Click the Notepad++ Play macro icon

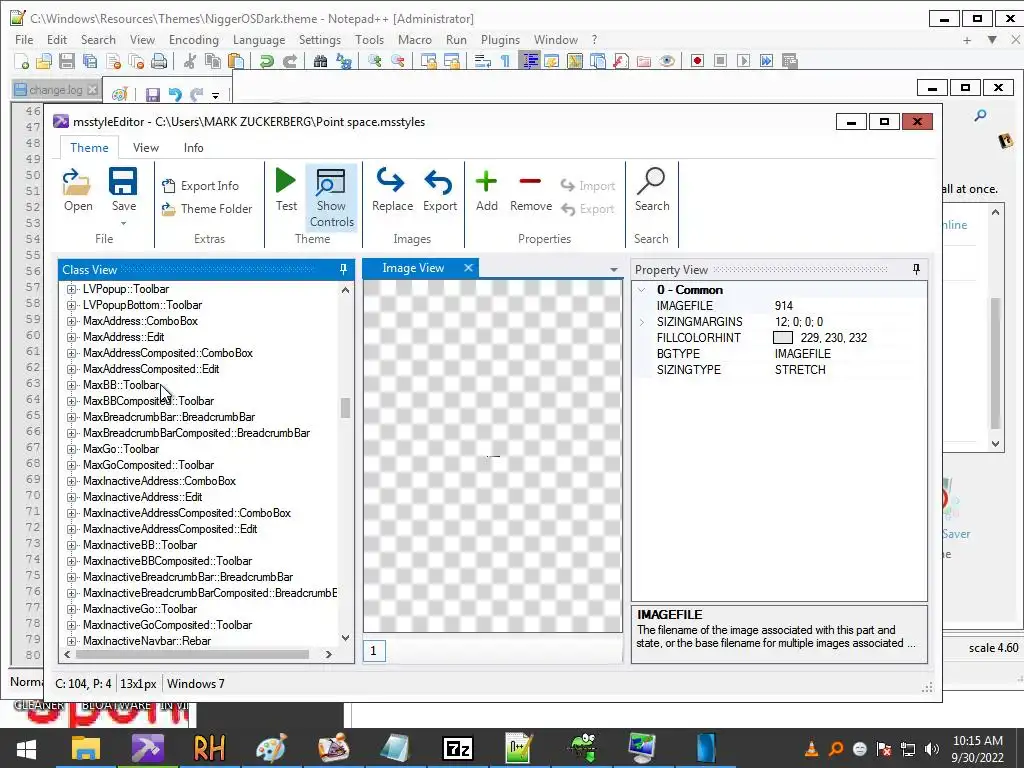[743, 61]
